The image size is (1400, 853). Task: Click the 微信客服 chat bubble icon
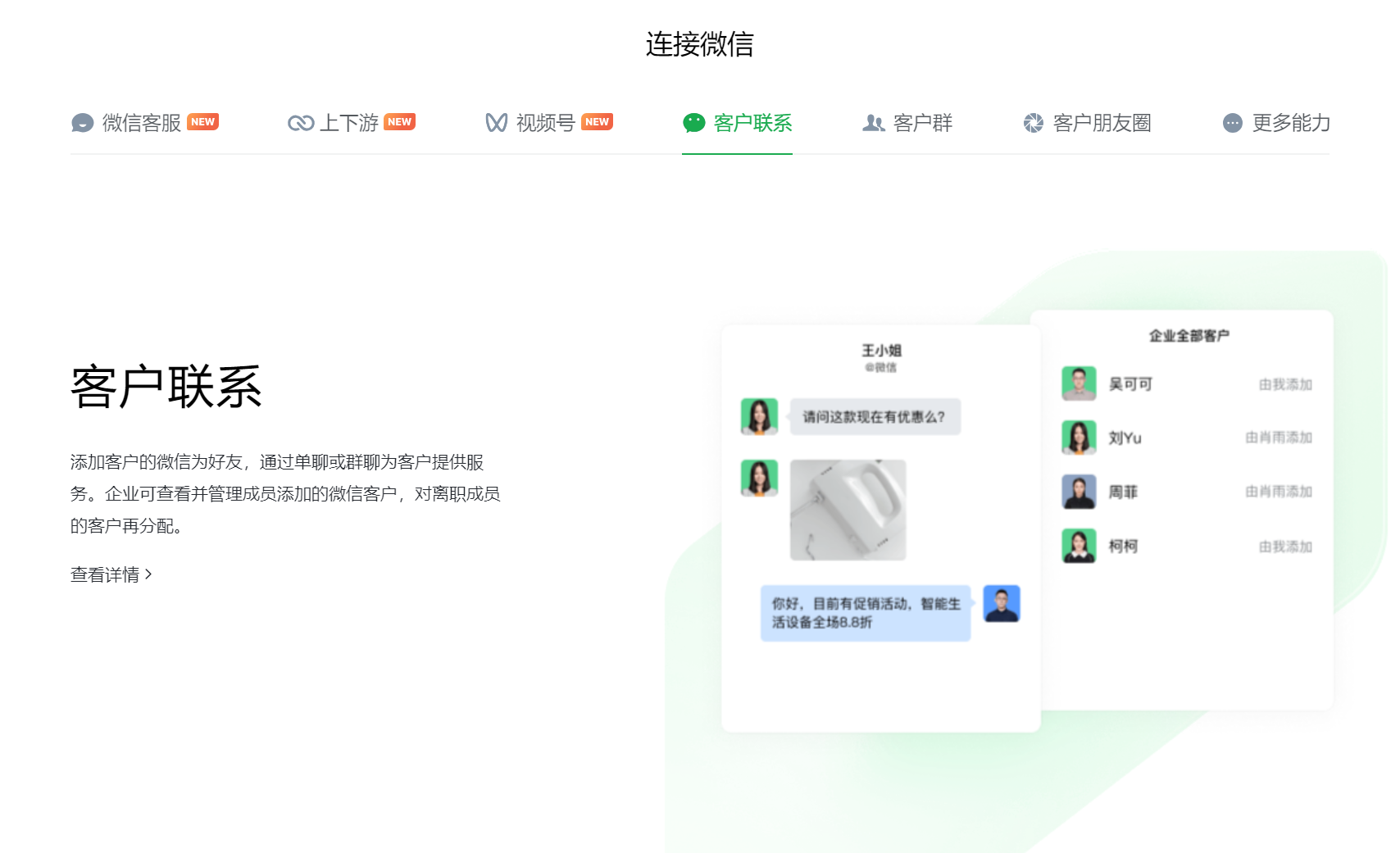83,123
